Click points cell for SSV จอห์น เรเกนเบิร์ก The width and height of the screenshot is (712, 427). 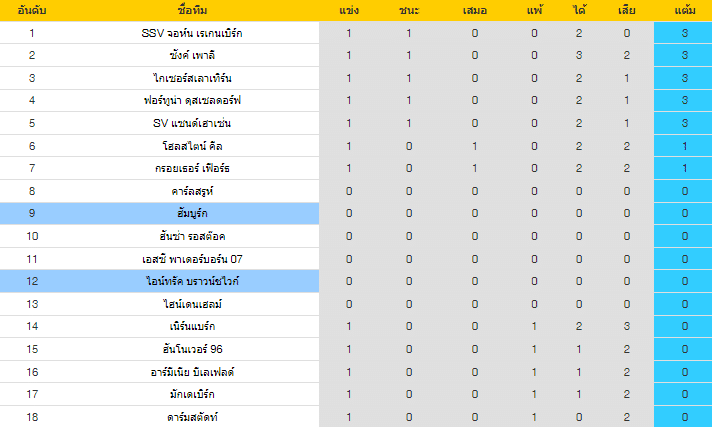[685, 33]
